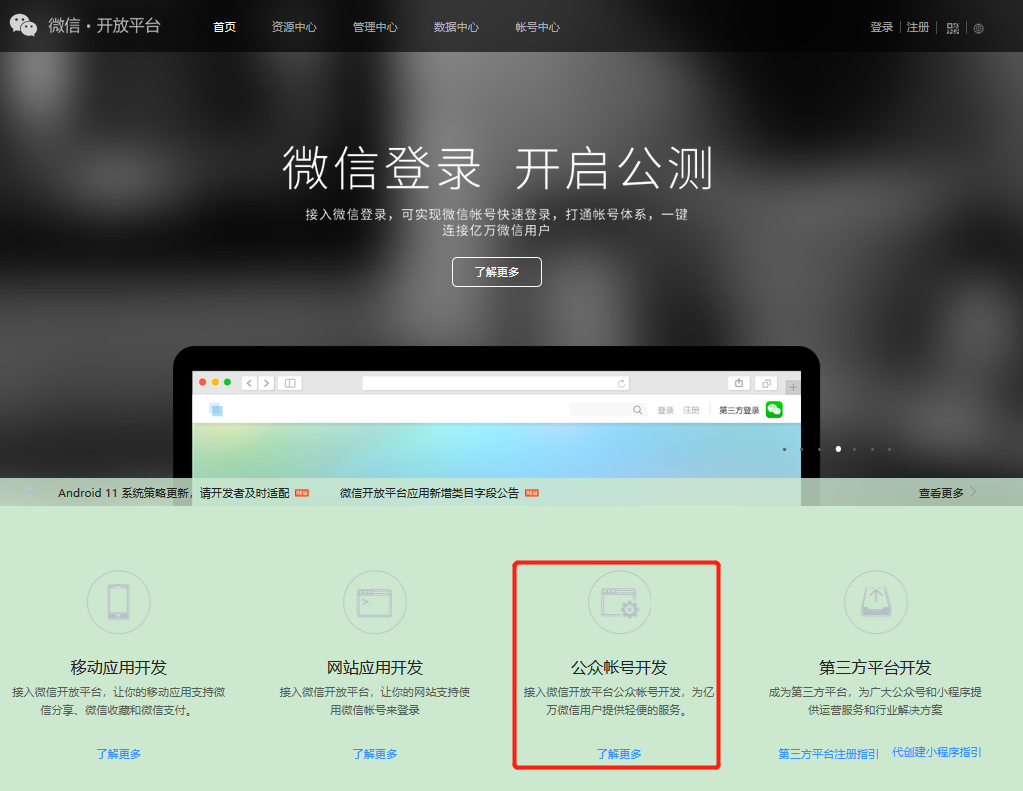1023x791 pixels.
Task: Click the 微信·开放平台 site title
Action: coord(104,25)
